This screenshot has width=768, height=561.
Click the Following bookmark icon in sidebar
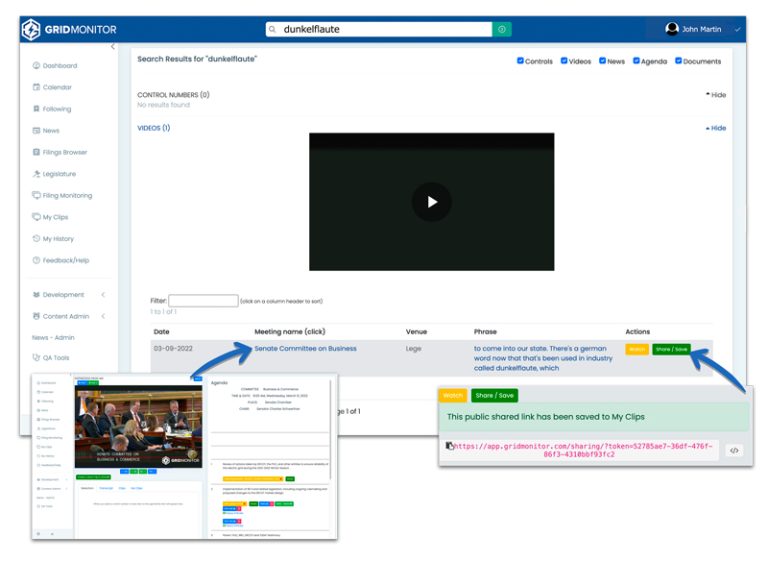[36, 109]
